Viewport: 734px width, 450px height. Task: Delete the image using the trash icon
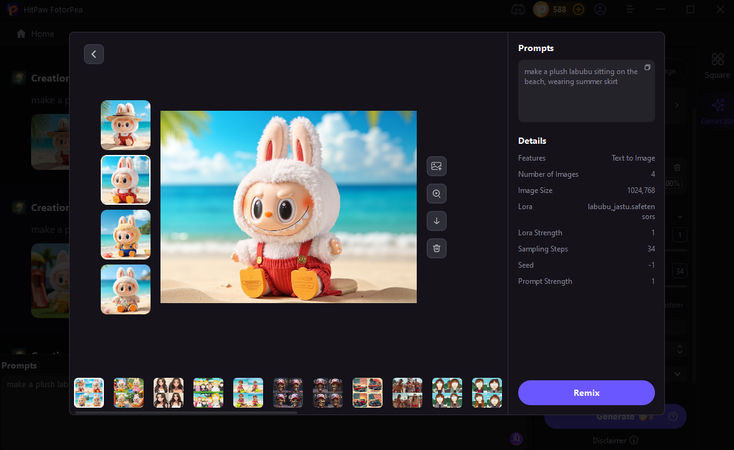tap(436, 248)
